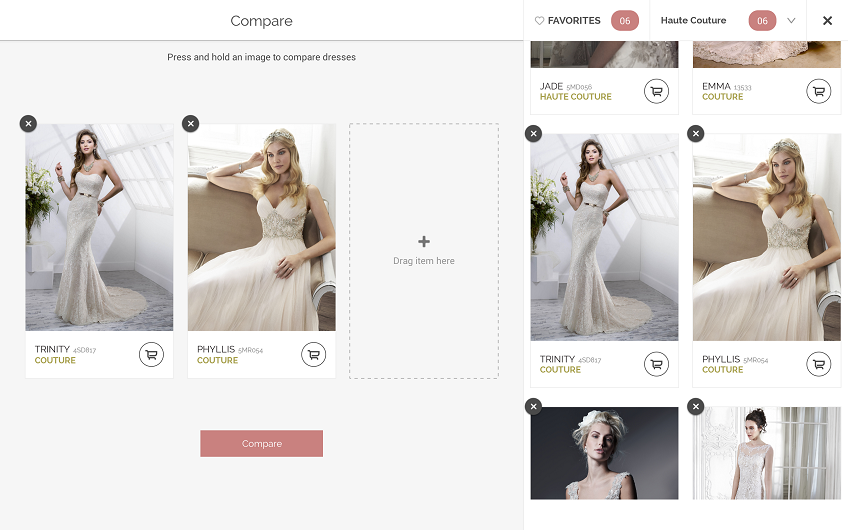This screenshot has height=530, width=848.
Task: Remove the short lace dress from favorites
Action: pyautogui.click(x=696, y=407)
